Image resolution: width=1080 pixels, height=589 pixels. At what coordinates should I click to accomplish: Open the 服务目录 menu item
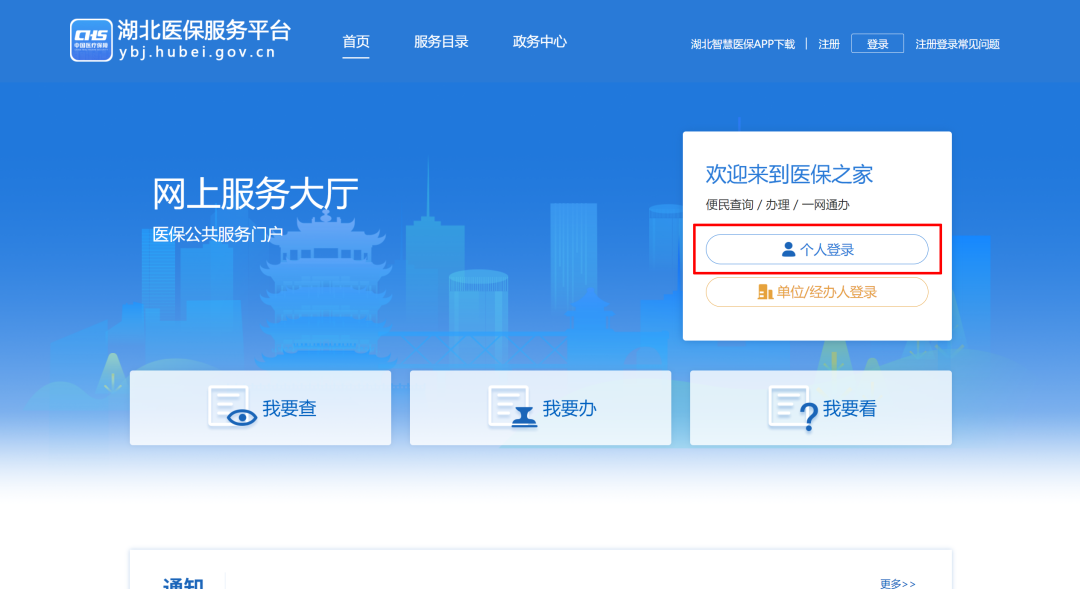(x=441, y=42)
